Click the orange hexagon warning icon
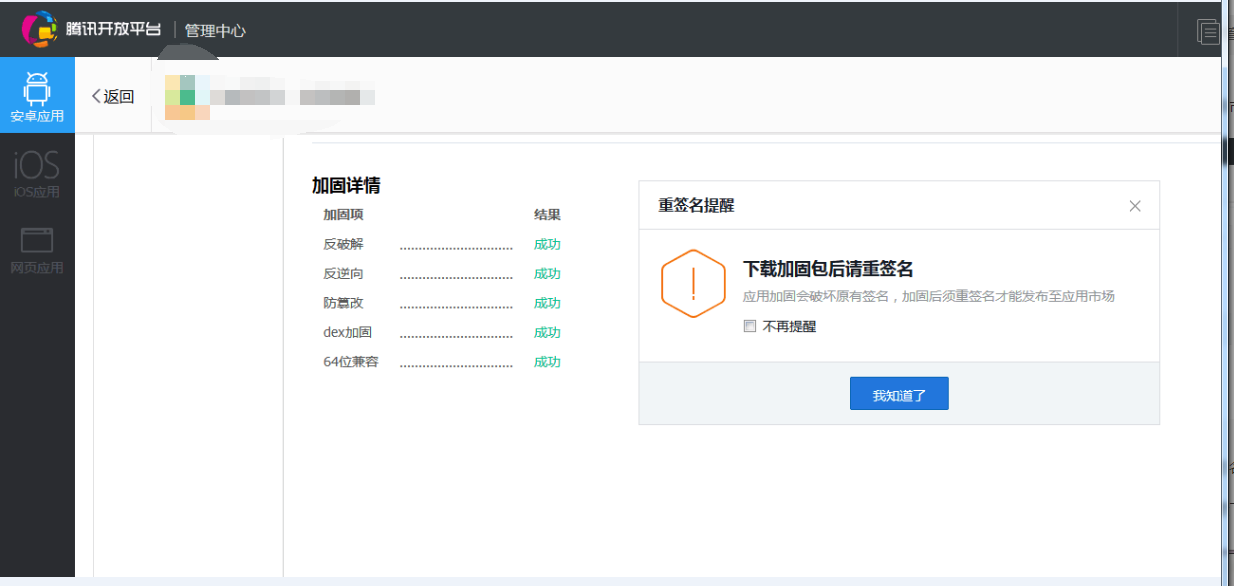 (693, 283)
